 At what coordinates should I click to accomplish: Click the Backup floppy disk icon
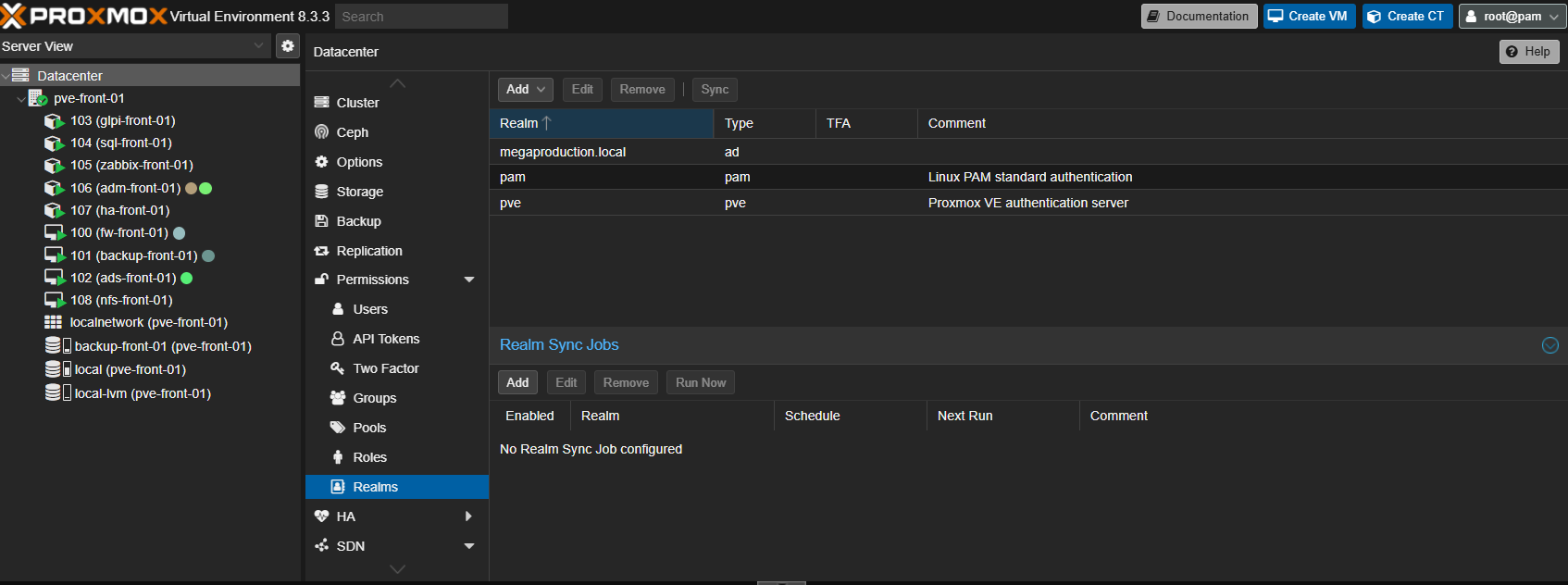point(321,221)
